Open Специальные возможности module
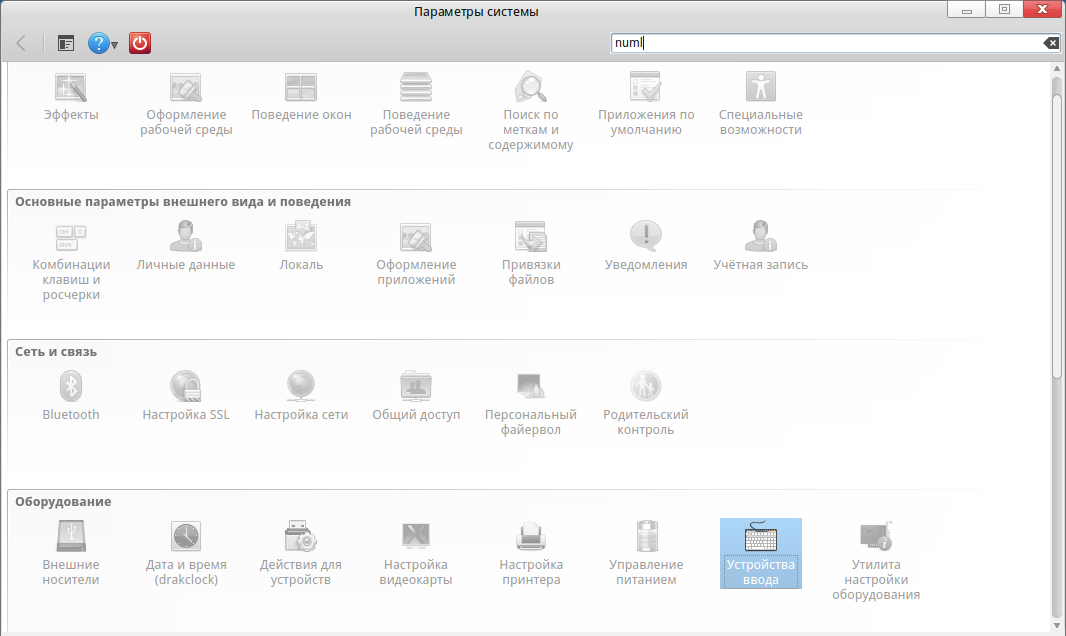Viewport: 1066px width, 636px height. 761,105
